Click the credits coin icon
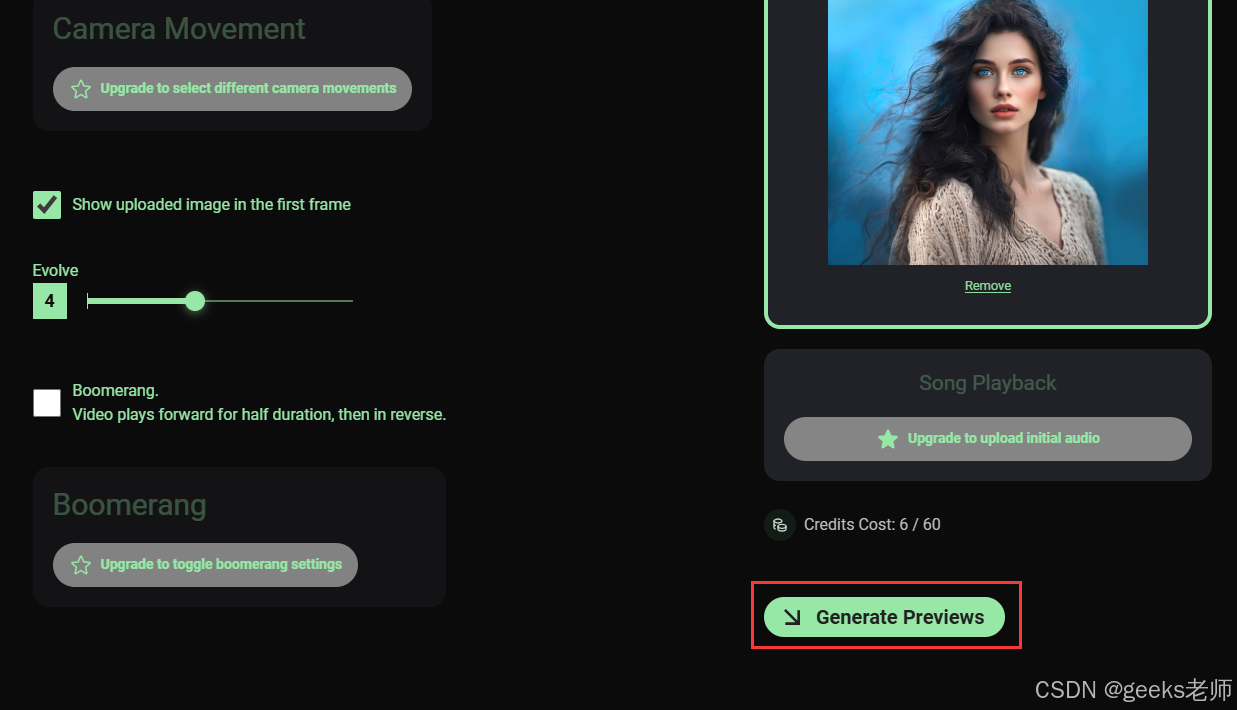The height and width of the screenshot is (710, 1237). 780,525
